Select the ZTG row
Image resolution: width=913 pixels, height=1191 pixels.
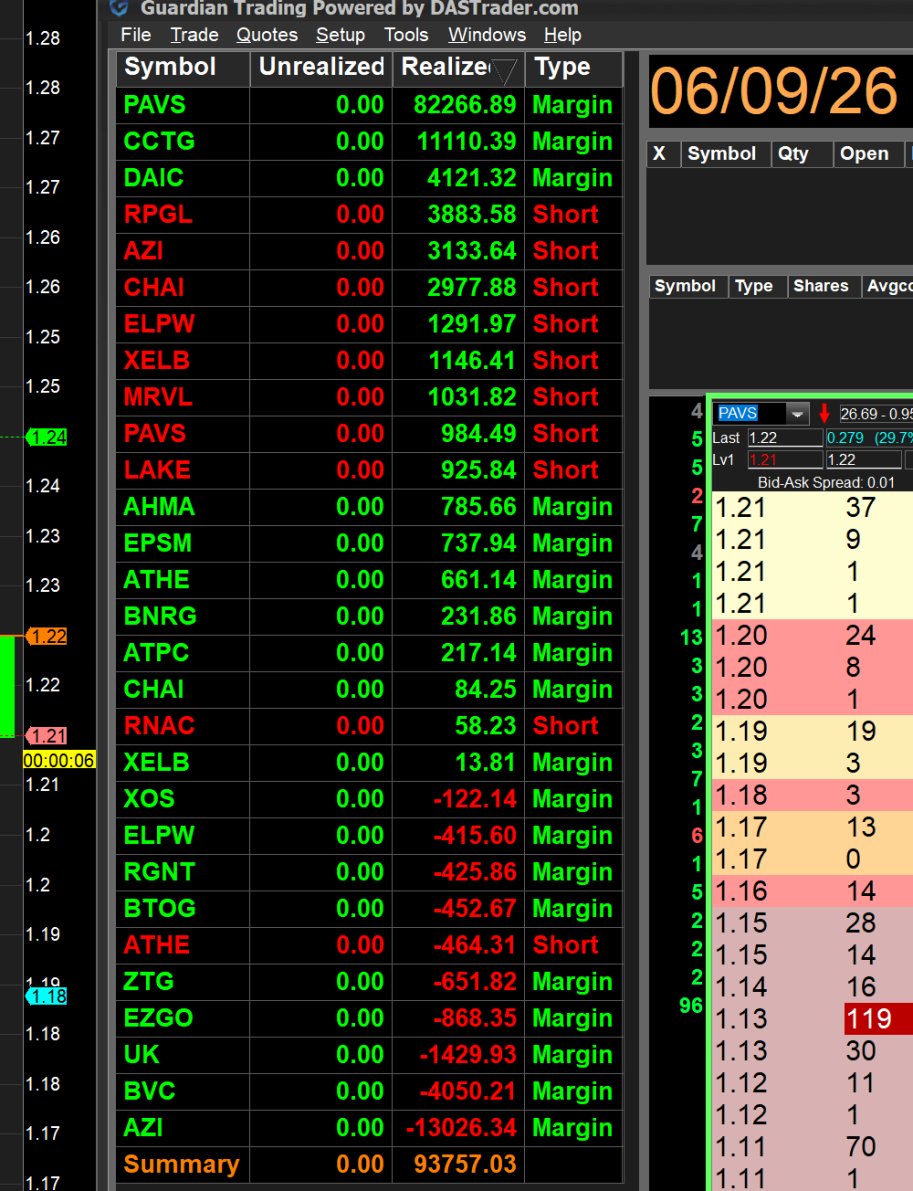(369, 981)
